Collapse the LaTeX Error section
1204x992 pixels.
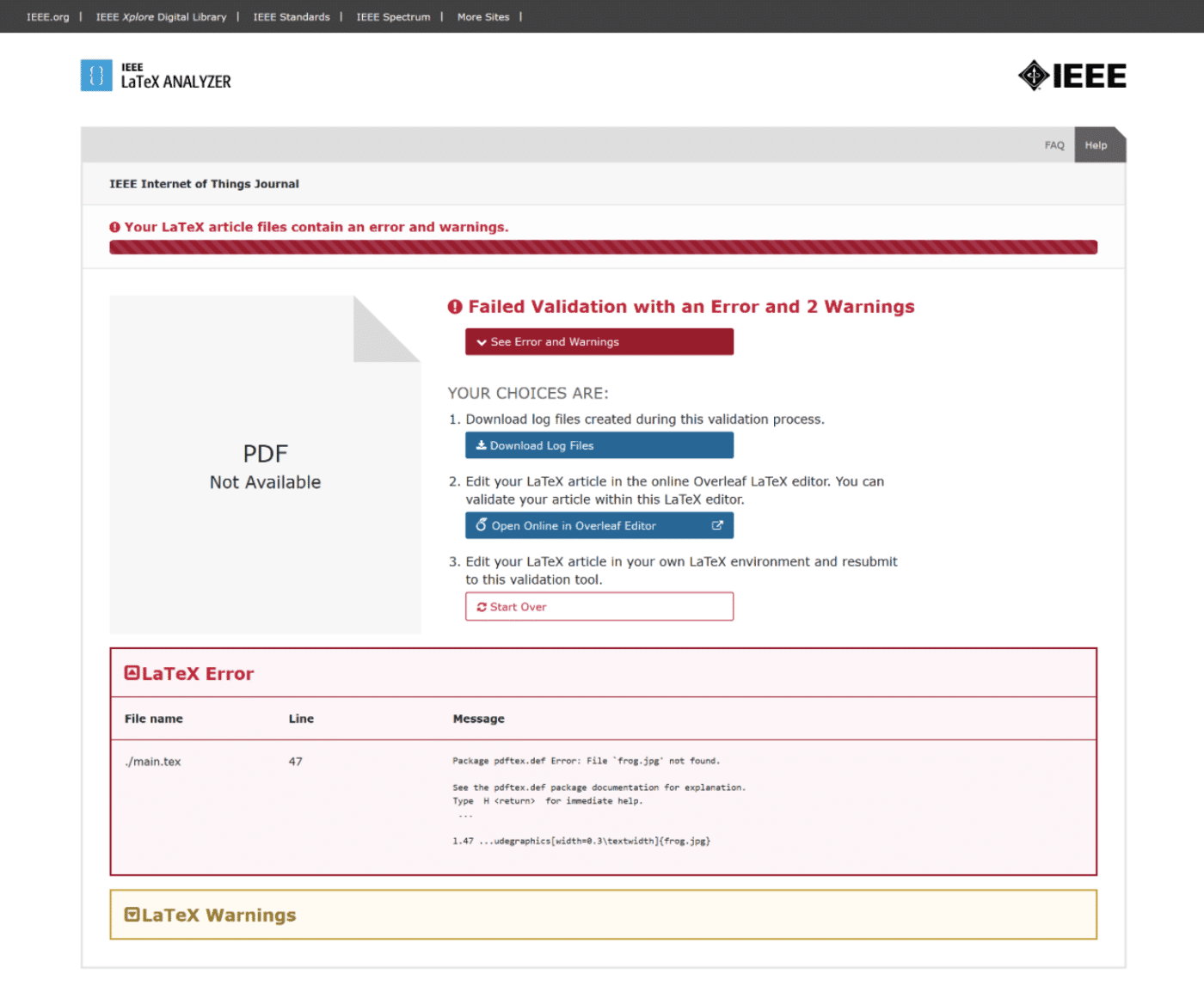pyautogui.click(x=132, y=673)
